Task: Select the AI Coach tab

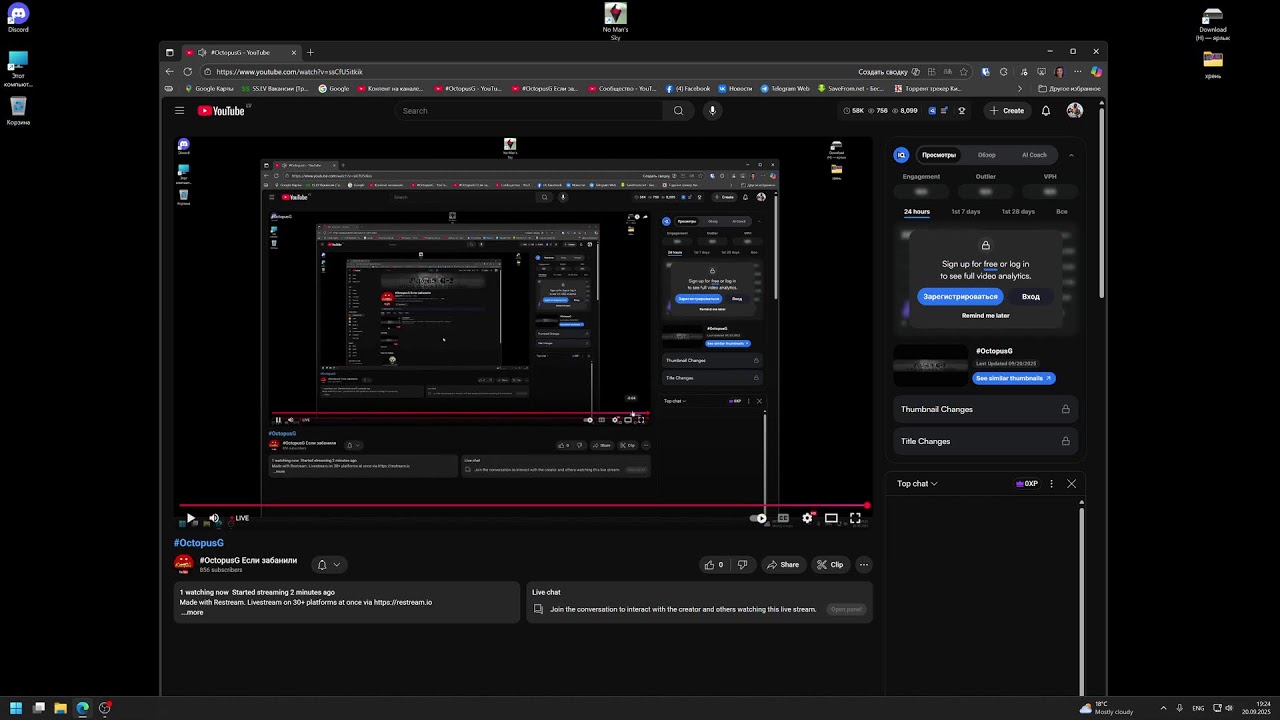Action: point(1034,155)
